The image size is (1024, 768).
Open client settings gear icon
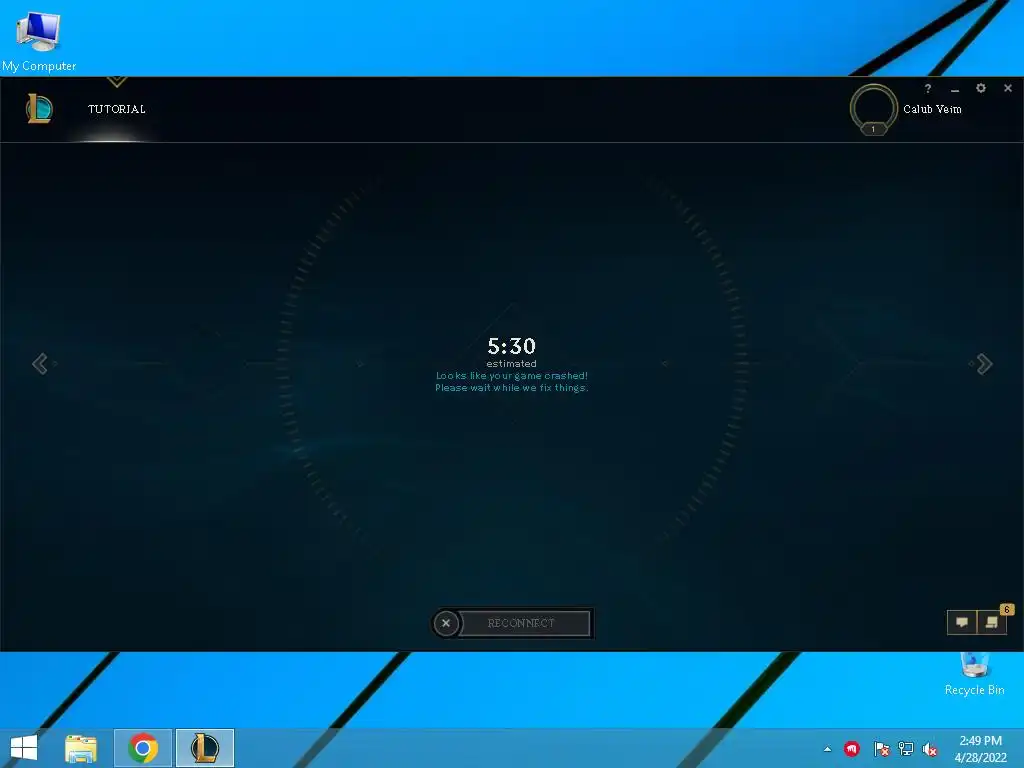click(980, 88)
